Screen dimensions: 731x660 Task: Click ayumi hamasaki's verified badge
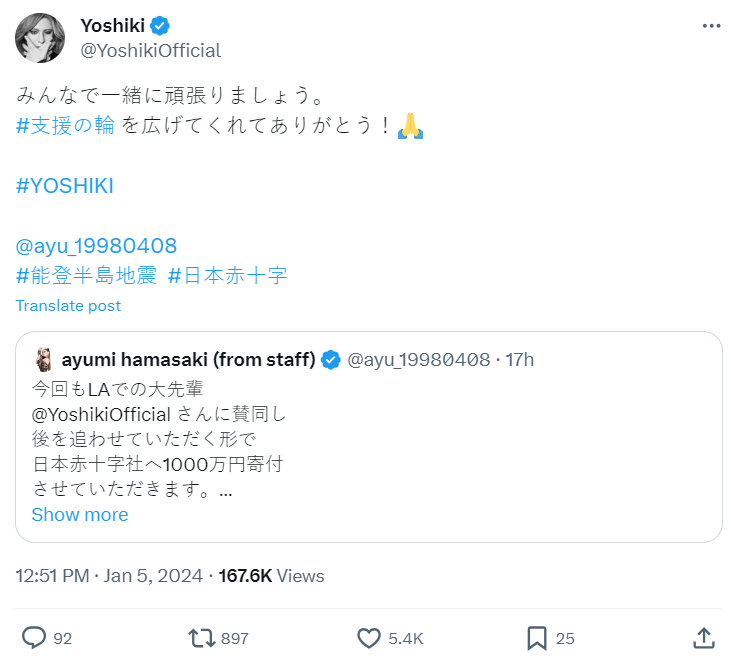pos(332,359)
